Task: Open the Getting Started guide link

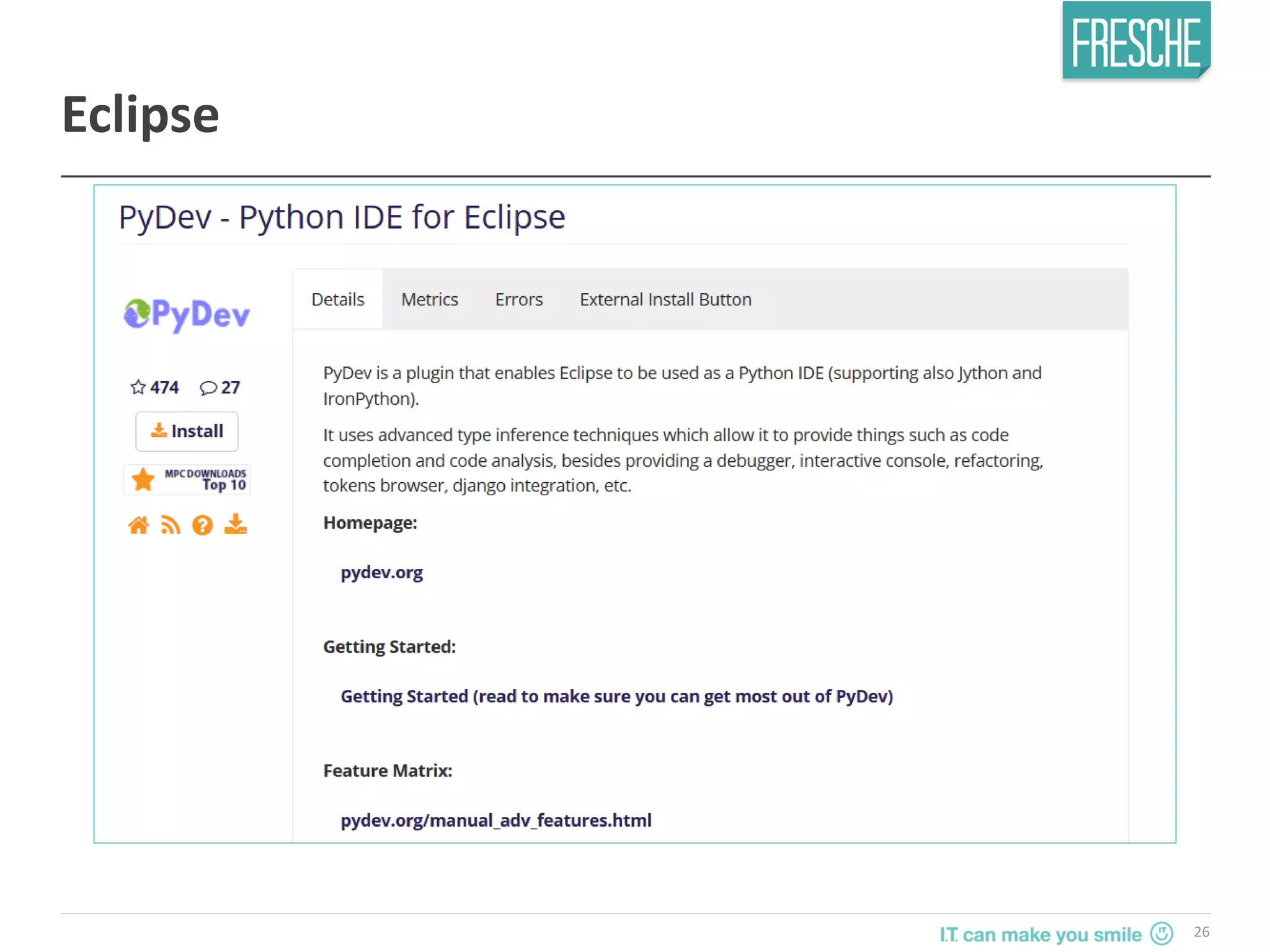Action: tap(616, 696)
